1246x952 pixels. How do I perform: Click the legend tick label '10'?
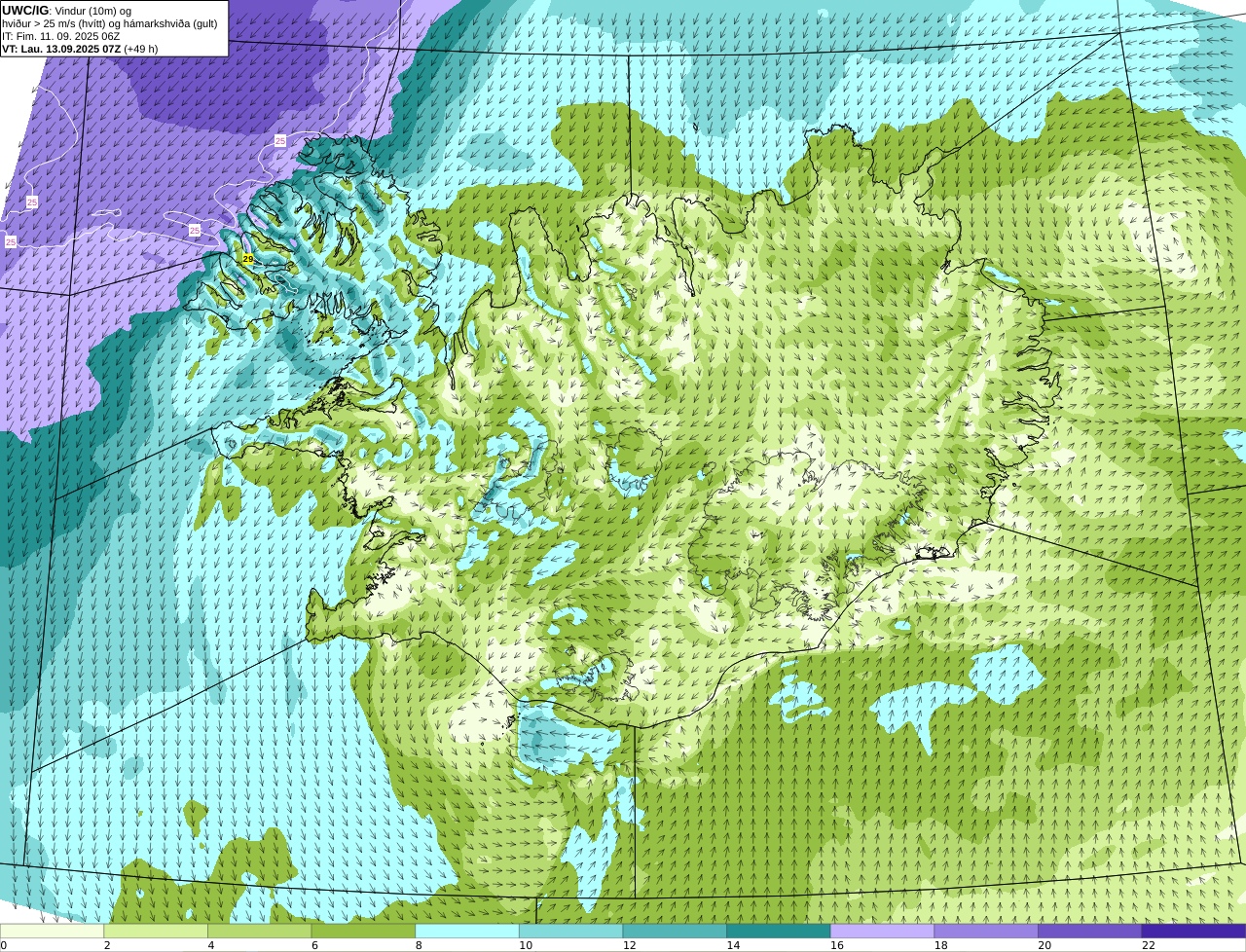click(526, 945)
